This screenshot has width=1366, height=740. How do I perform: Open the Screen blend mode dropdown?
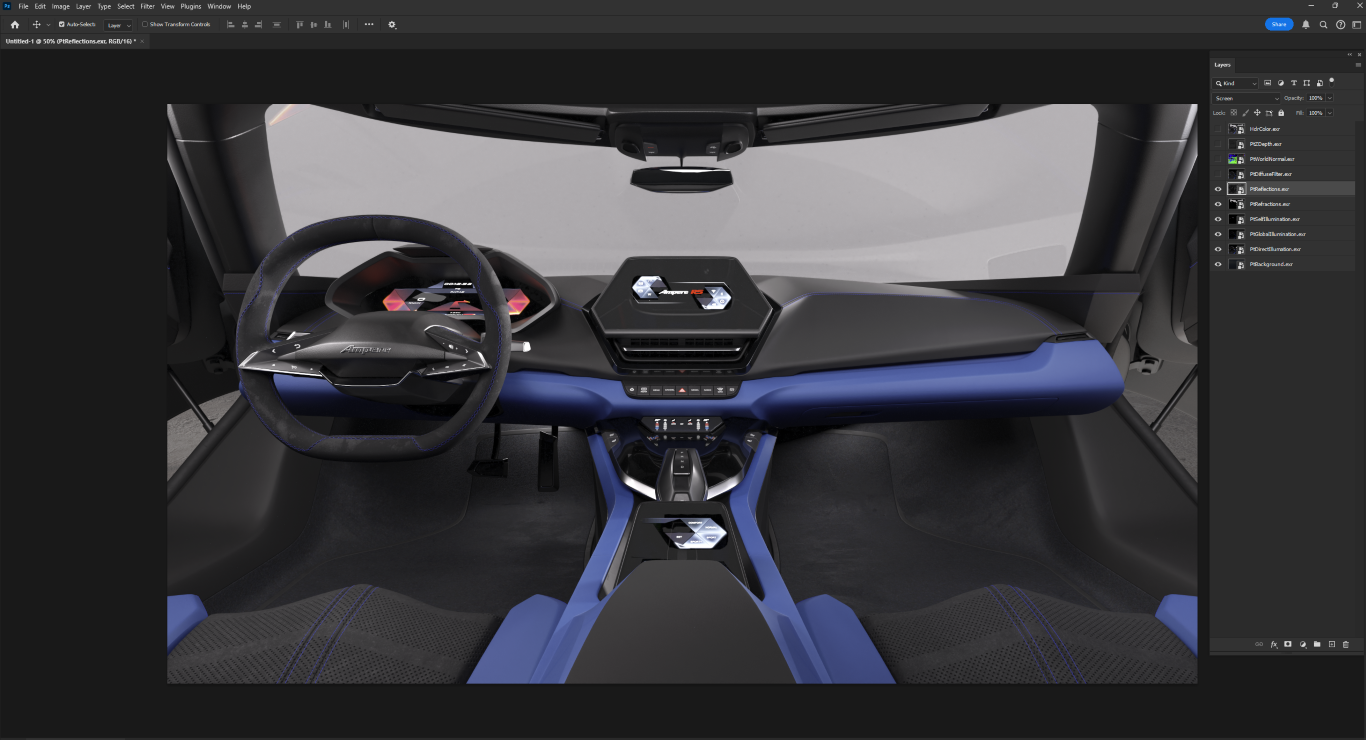click(x=1246, y=98)
